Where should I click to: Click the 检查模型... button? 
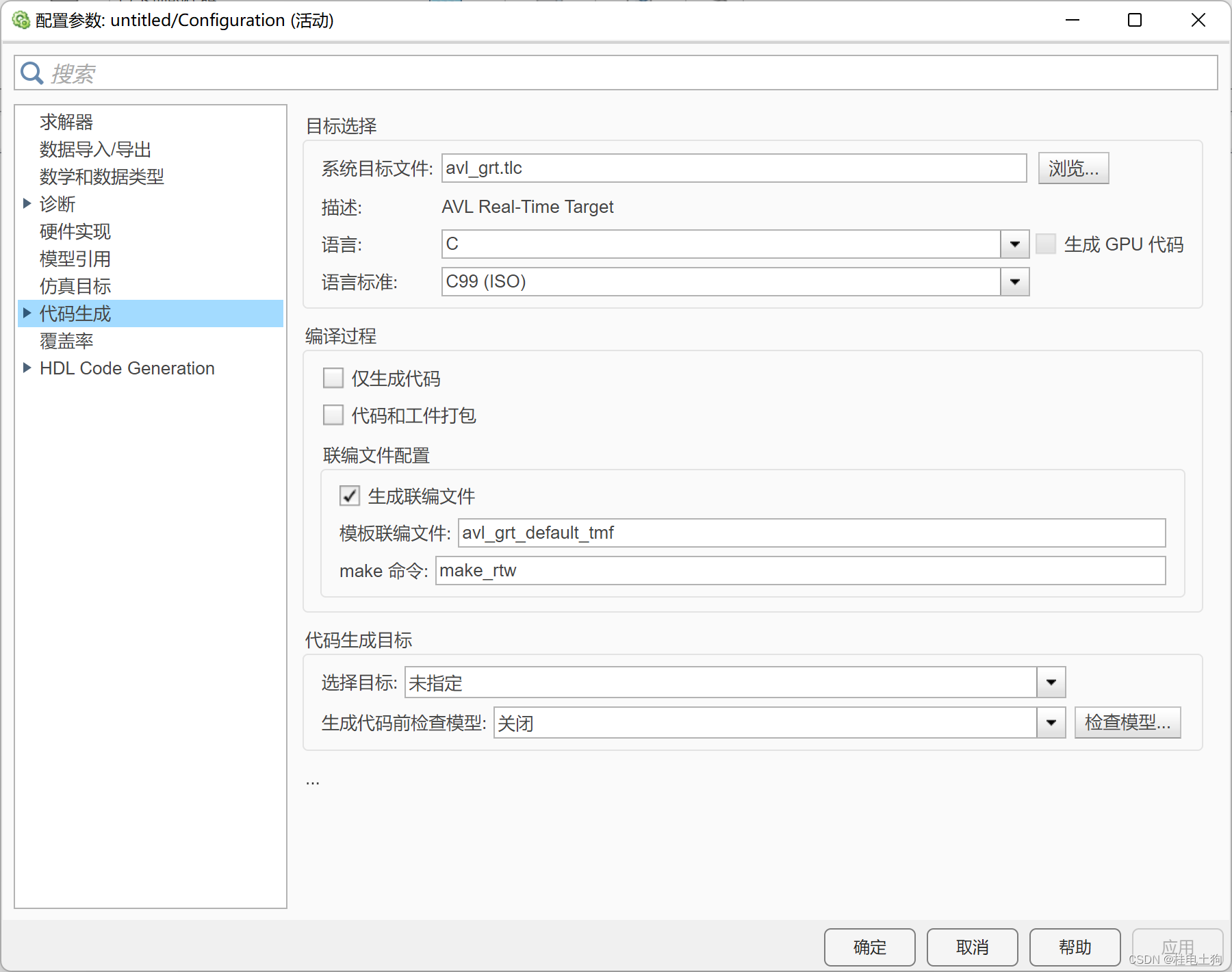point(1128,723)
